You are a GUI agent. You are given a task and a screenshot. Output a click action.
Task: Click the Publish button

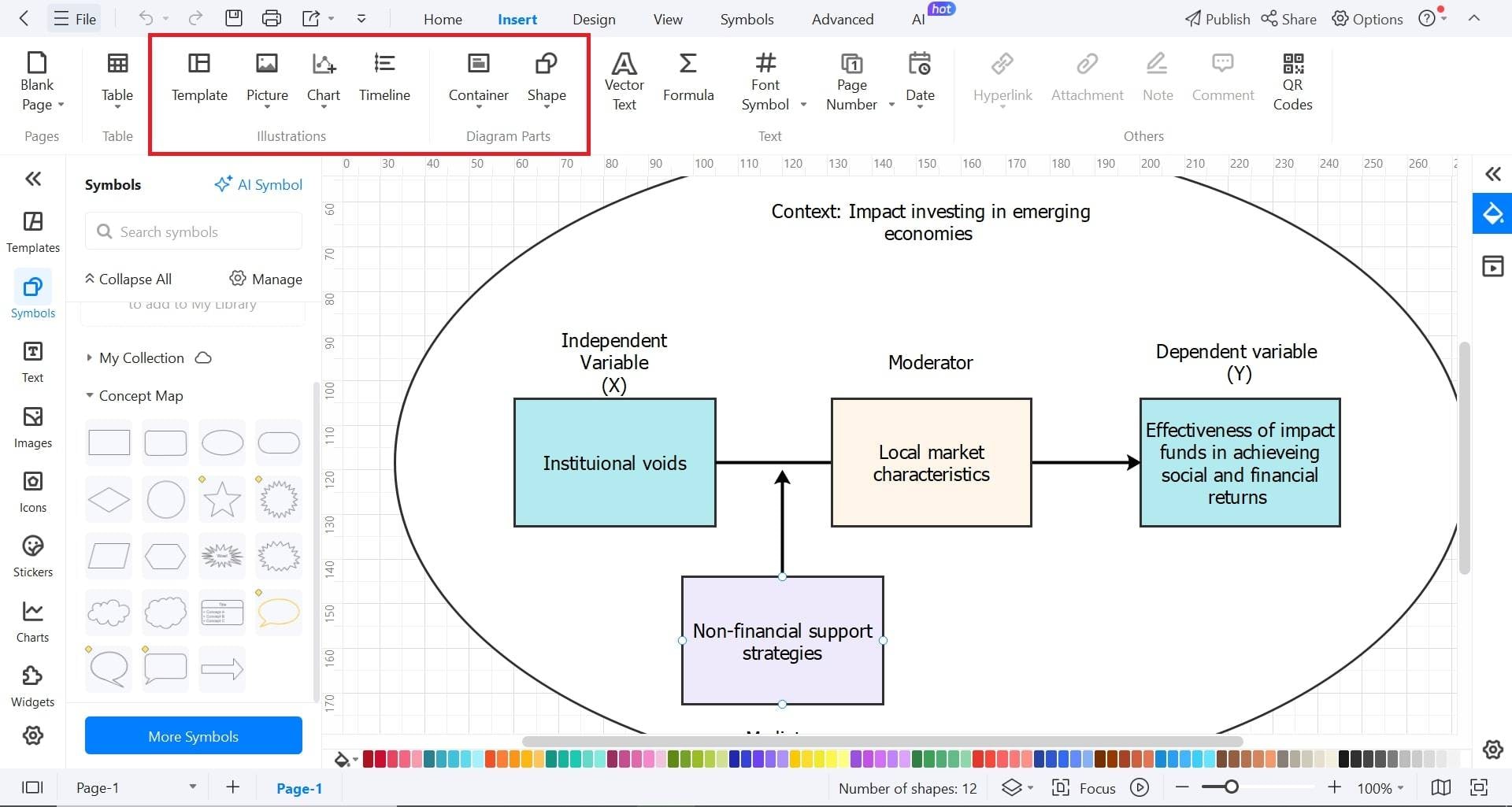point(1217,18)
